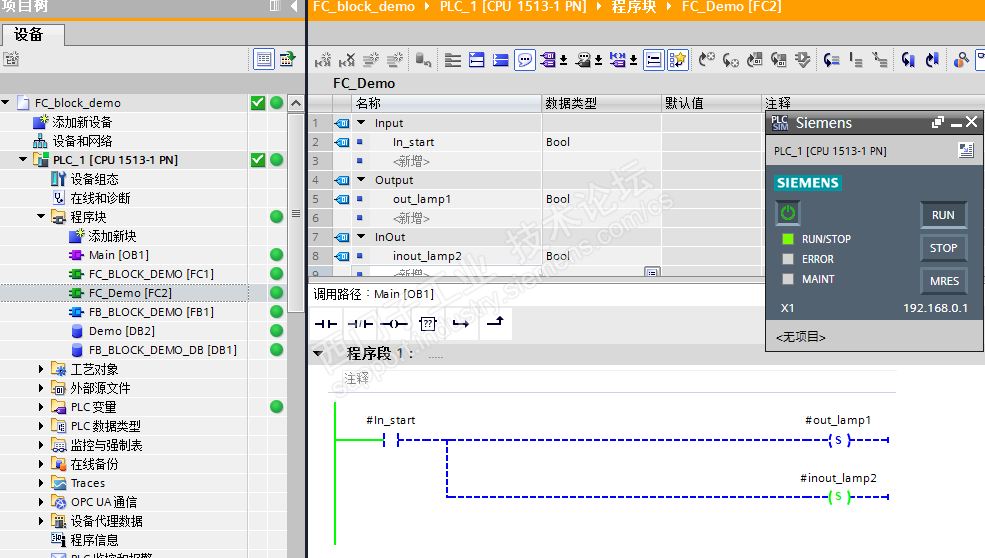This screenshot has height=558, width=985.
Task: Expand the 监控与强制表 folder
Action: pyautogui.click(x=41, y=445)
